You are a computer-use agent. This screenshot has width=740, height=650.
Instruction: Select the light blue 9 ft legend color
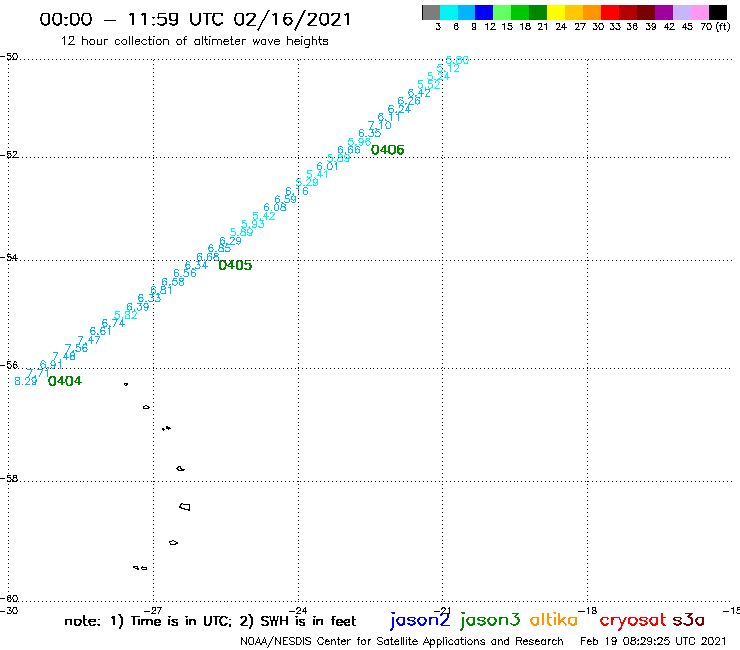point(466,12)
